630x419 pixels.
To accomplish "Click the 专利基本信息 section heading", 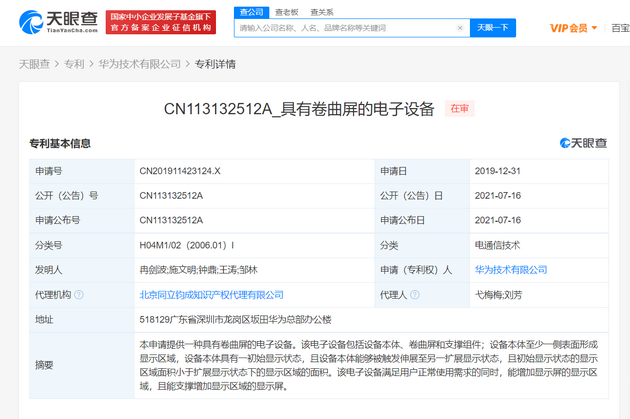I will pos(60,143).
